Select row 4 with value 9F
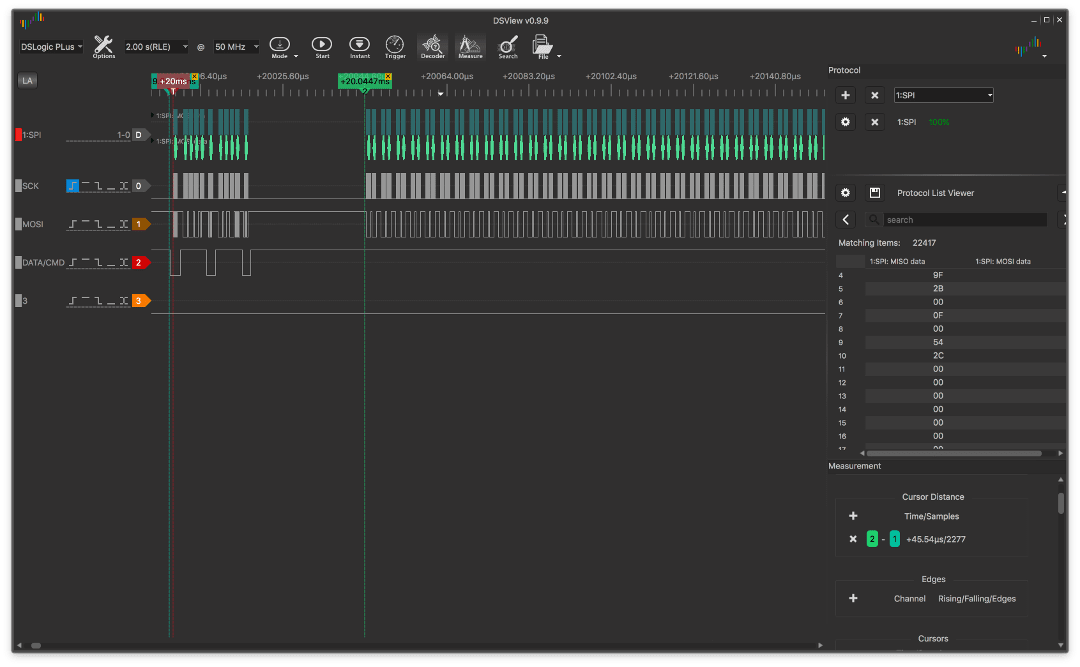Viewport: 1080px width, 667px height. click(951, 275)
